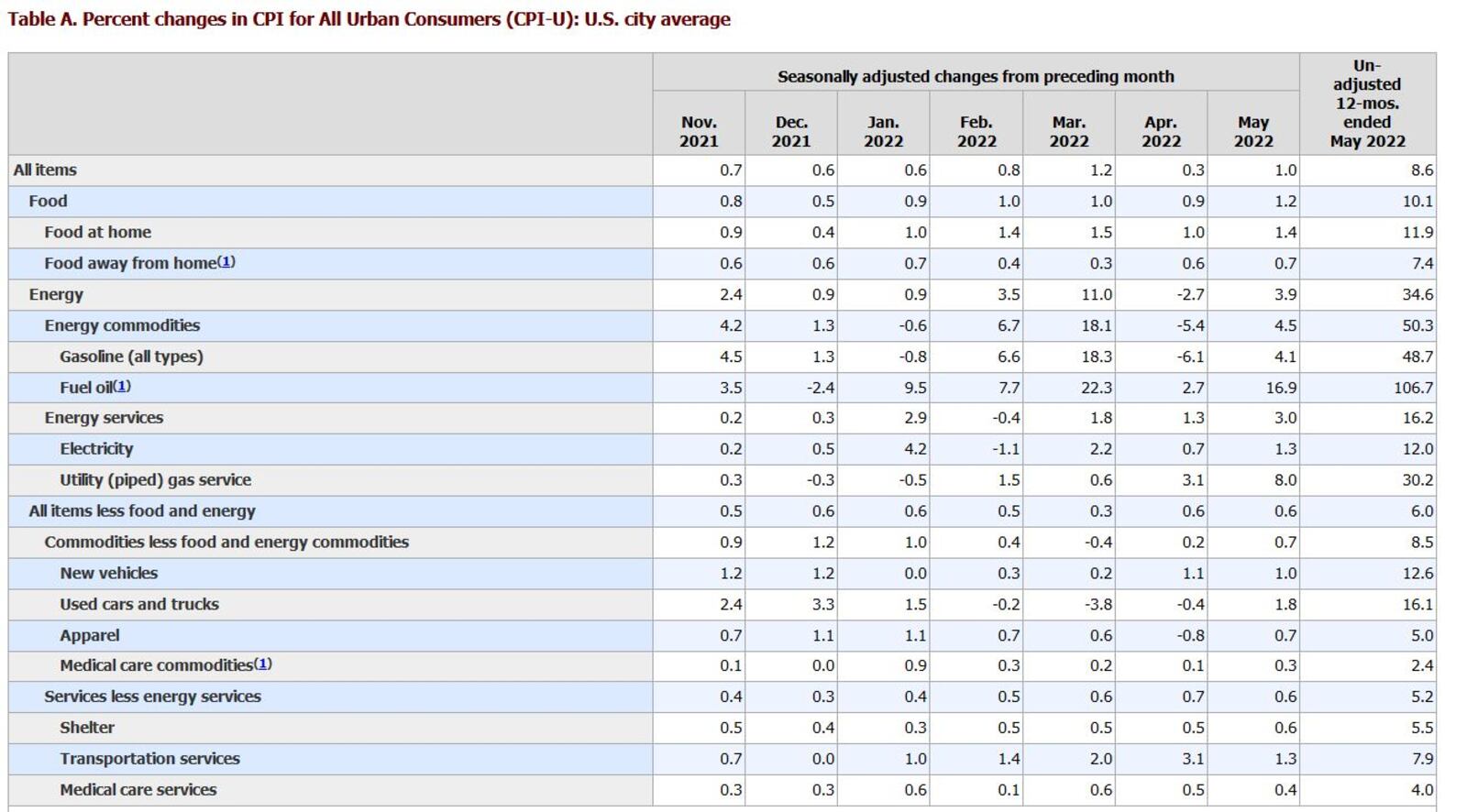Select Energy commodities April 2022 value -5.4
1467x812 pixels.
point(1191,326)
